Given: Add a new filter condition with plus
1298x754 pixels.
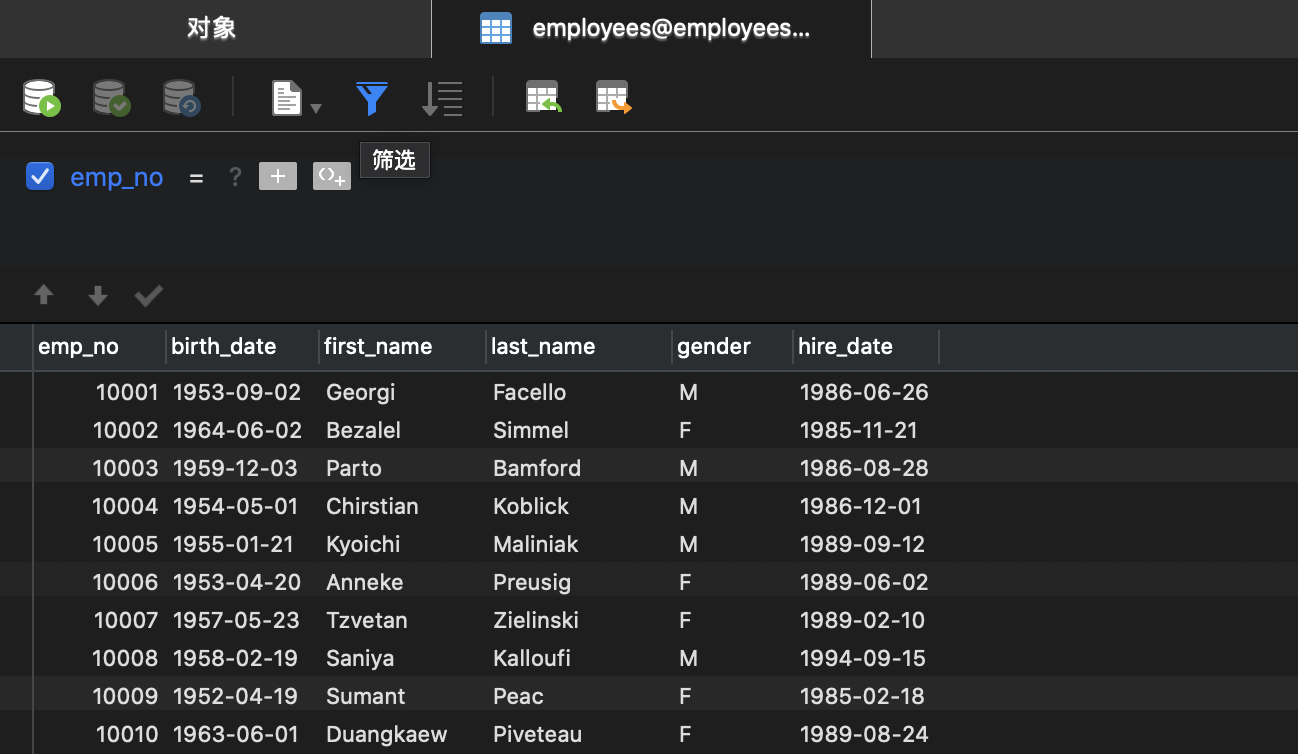Looking at the screenshot, I should pos(278,177).
